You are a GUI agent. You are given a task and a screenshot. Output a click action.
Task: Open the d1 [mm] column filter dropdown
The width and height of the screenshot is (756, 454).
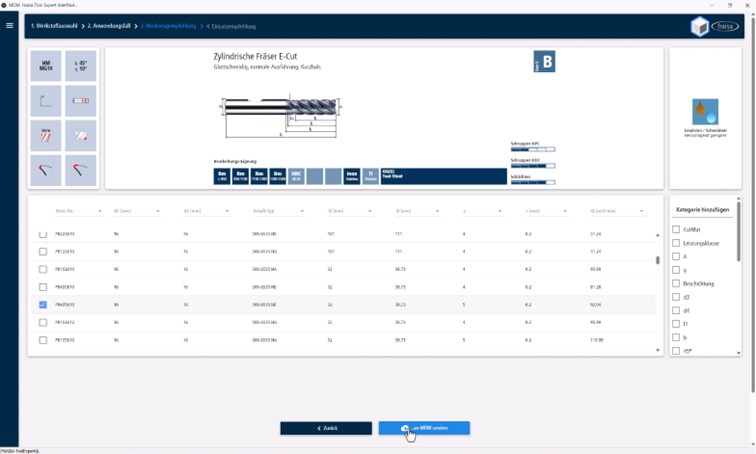(x=158, y=211)
